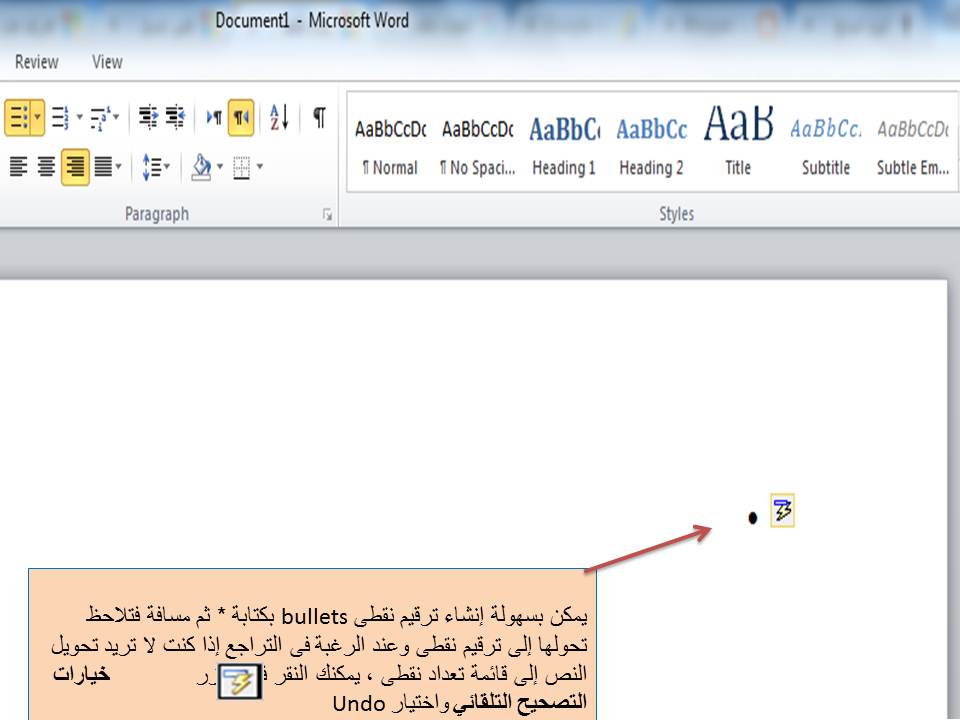Screen dimensions: 960x720
Task: Click the Document1 - Microsoft Word title
Action: pyautogui.click(x=312, y=21)
